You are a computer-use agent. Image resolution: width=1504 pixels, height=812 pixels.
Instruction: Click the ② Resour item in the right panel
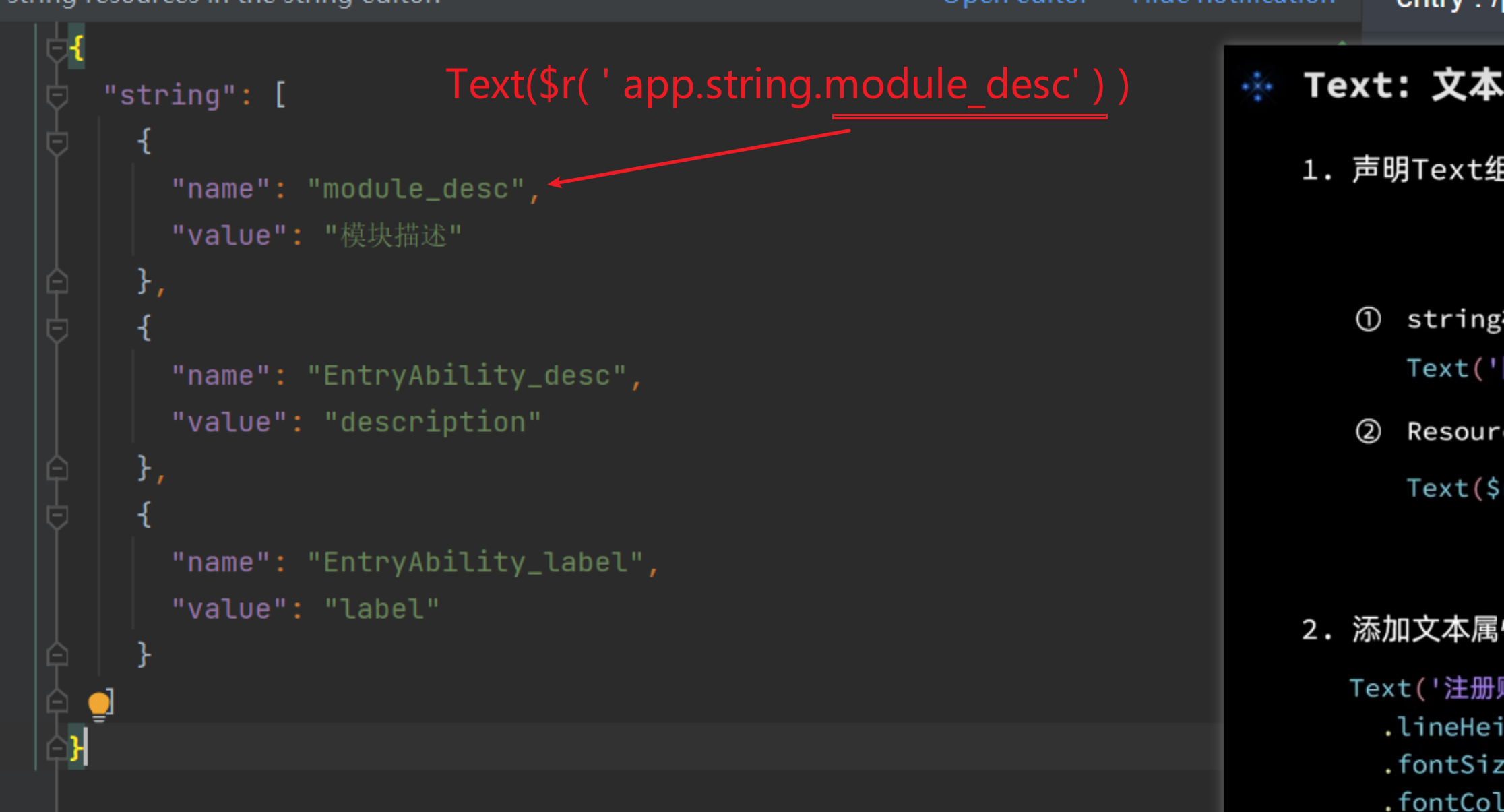pyautogui.click(x=1429, y=431)
